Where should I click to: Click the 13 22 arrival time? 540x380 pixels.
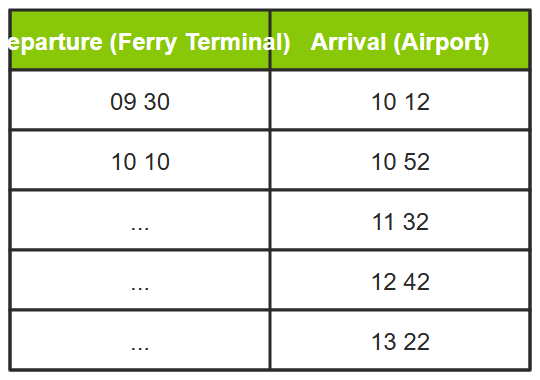(x=400, y=341)
